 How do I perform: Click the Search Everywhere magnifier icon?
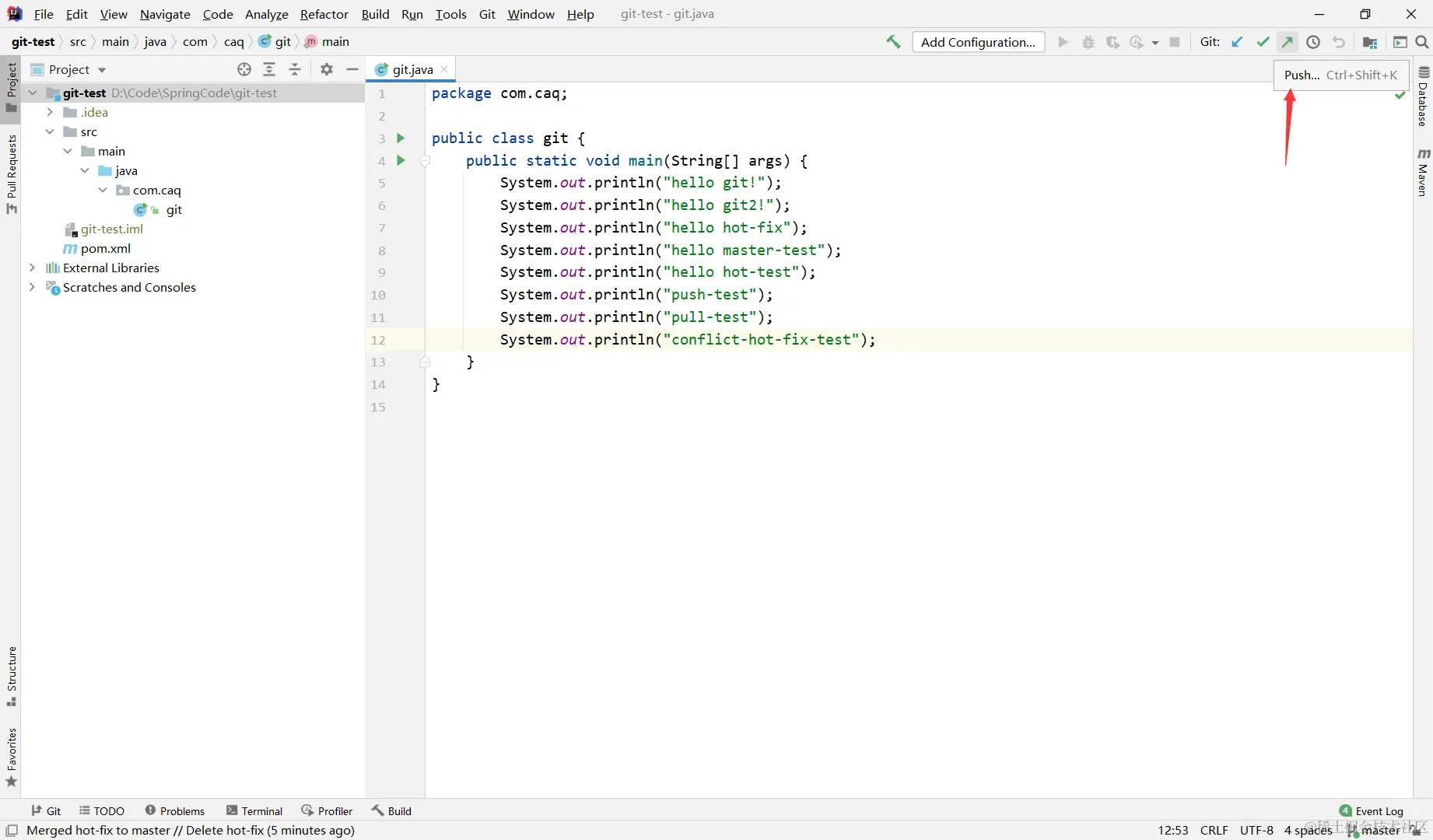click(x=1422, y=42)
